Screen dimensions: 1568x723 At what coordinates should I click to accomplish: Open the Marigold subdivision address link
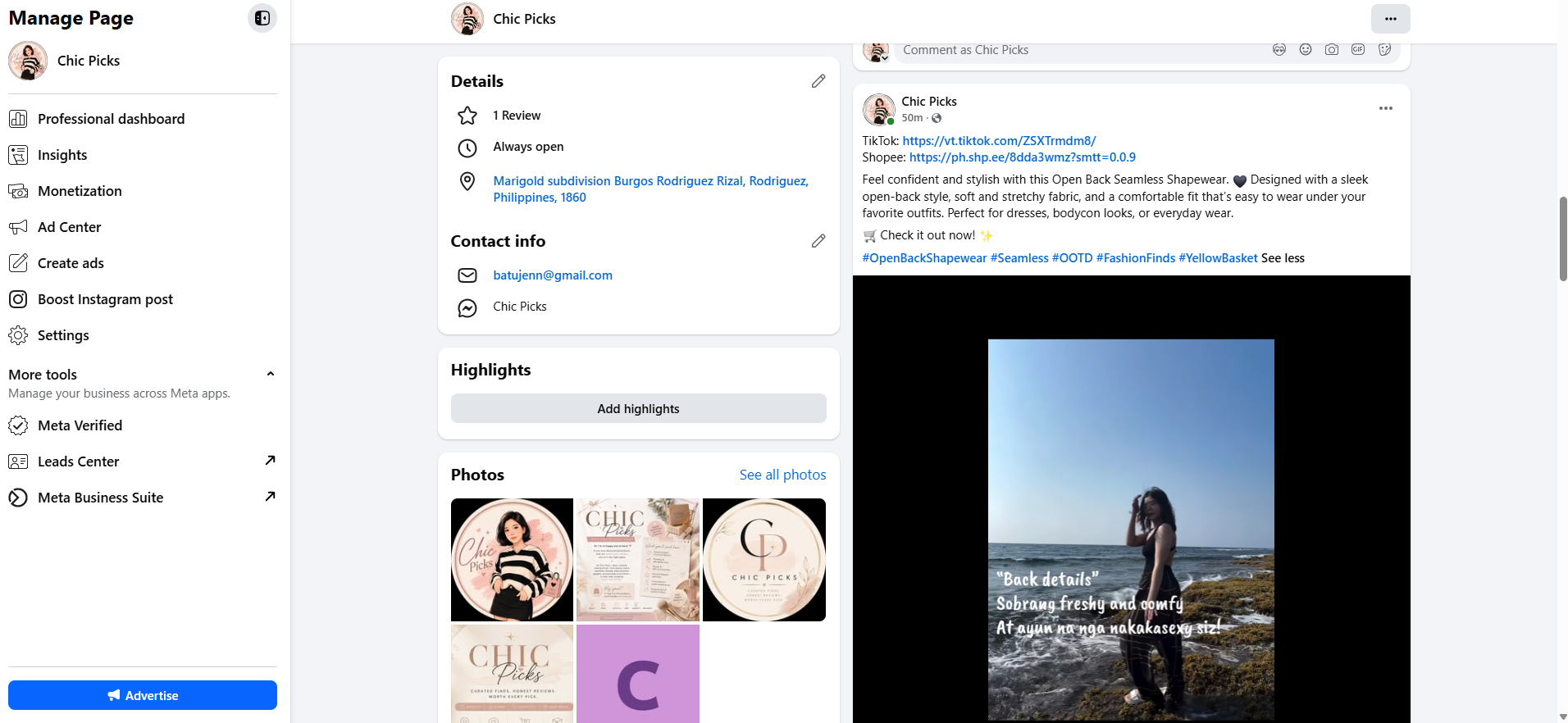(x=650, y=189)
